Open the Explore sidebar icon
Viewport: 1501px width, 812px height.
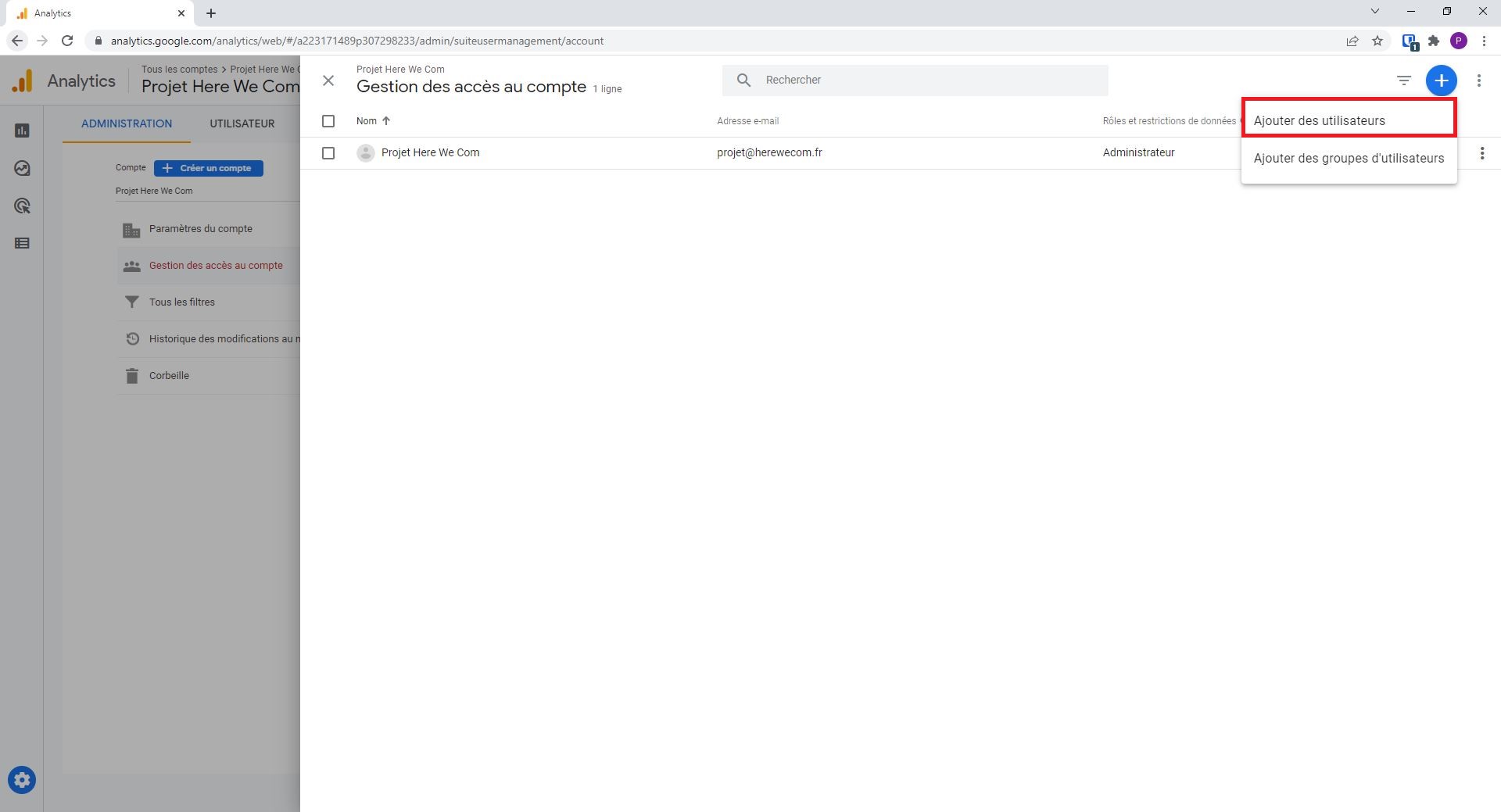coord(22,168)
